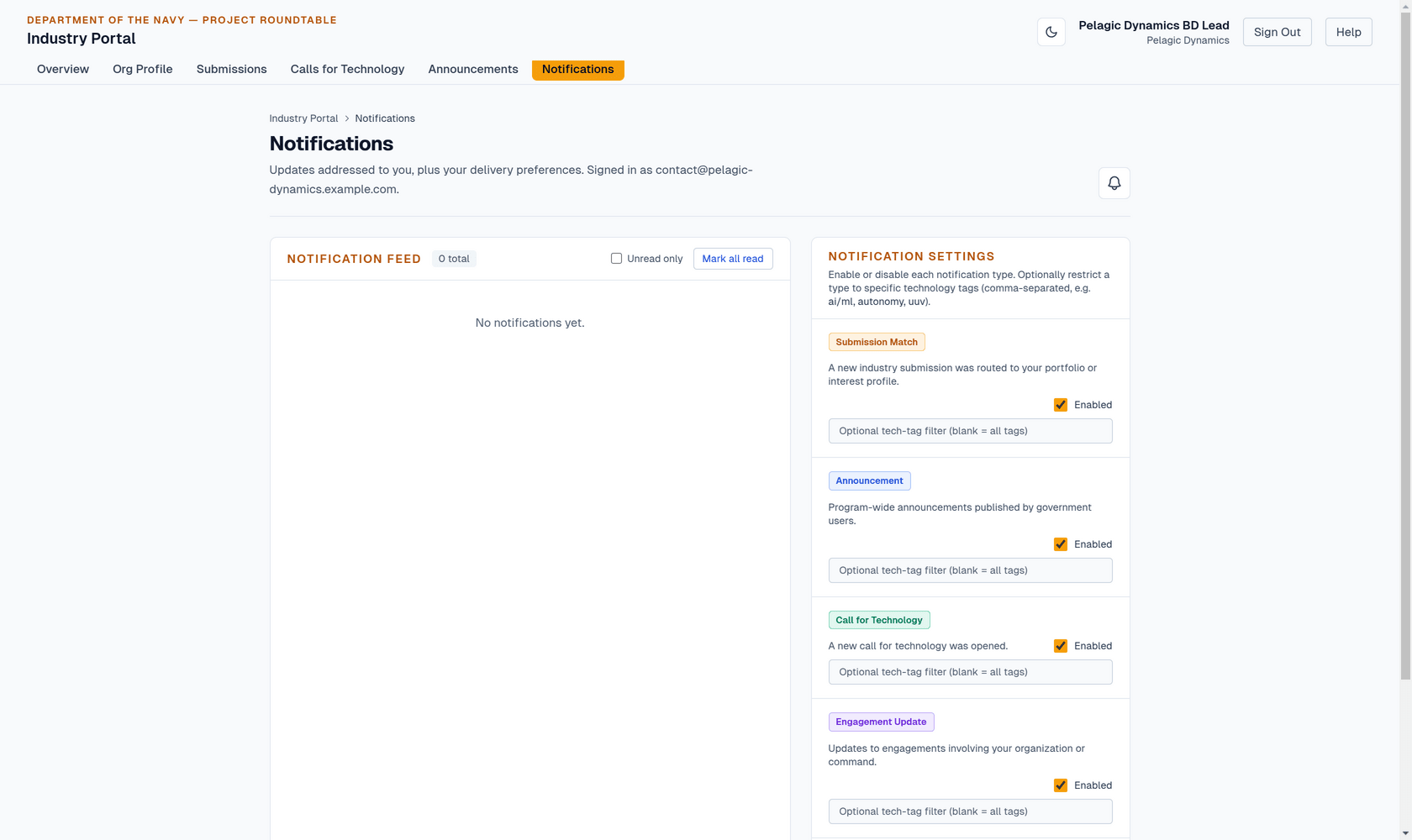Focus Engagement Update tag filter field
This screenshot has width=1412, height=840.
971,811
